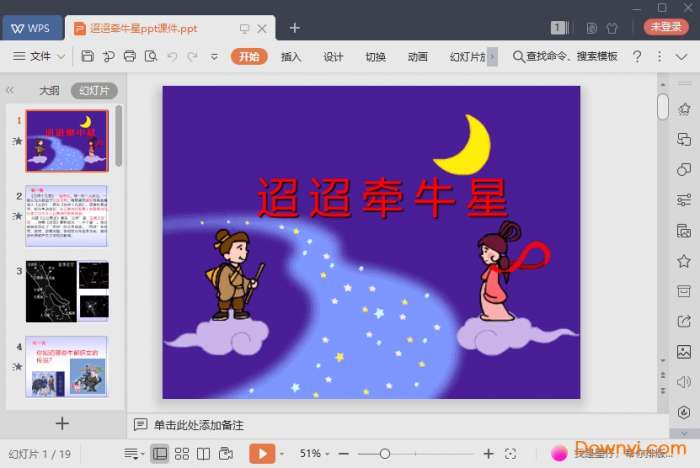The width and height of the screenshot is (700, 468).
Task: Click the skin shirt icon in title bar
Action: (x=612, y=28)
